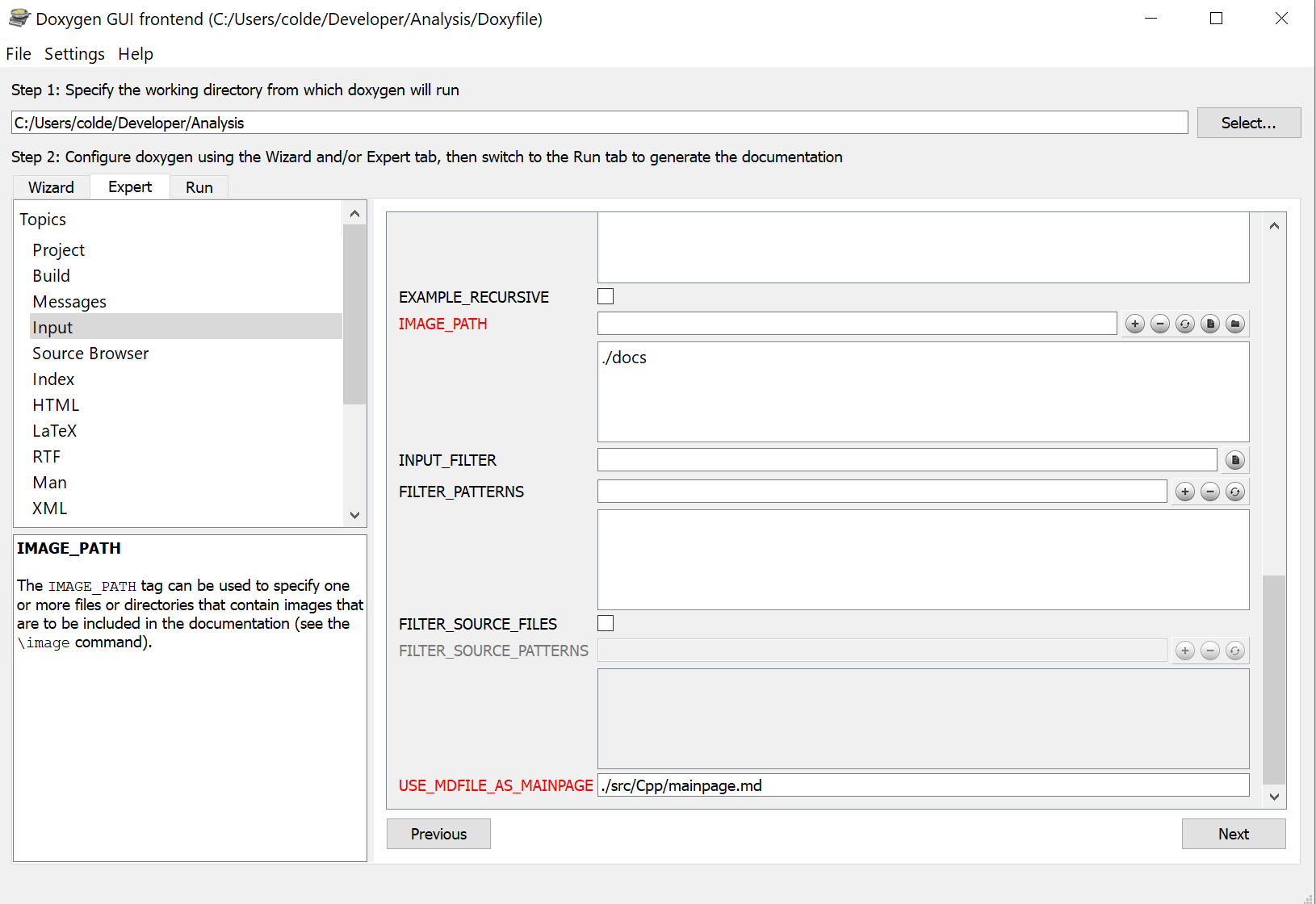Click plus icon next to FILTER_SOURCE_PATTERNS

click(1185, 651)
